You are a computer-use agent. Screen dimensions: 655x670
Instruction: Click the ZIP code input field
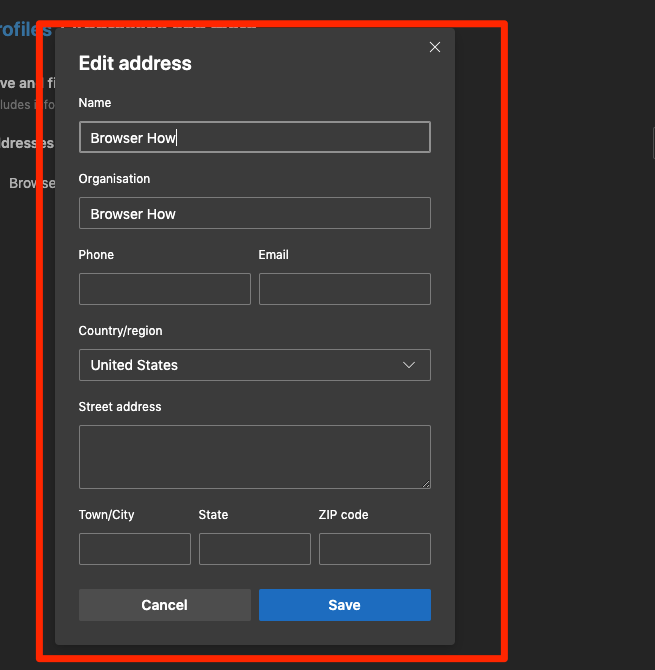tap(375, 549)
